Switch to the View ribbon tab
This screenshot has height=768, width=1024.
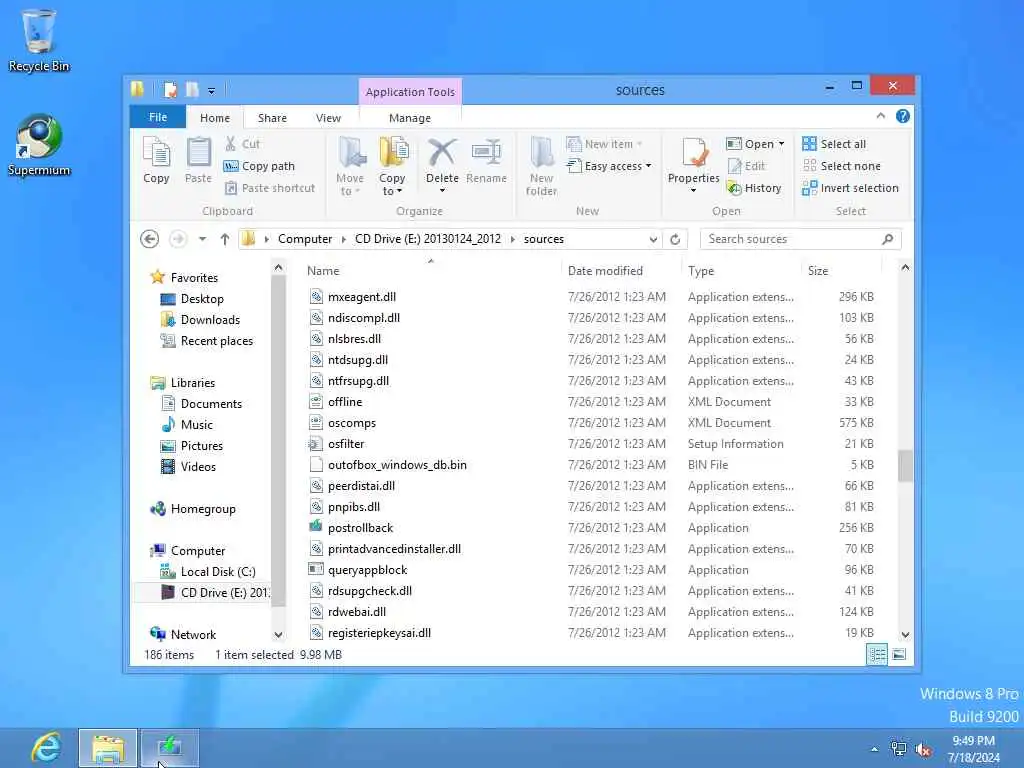[x=328, y=118]
